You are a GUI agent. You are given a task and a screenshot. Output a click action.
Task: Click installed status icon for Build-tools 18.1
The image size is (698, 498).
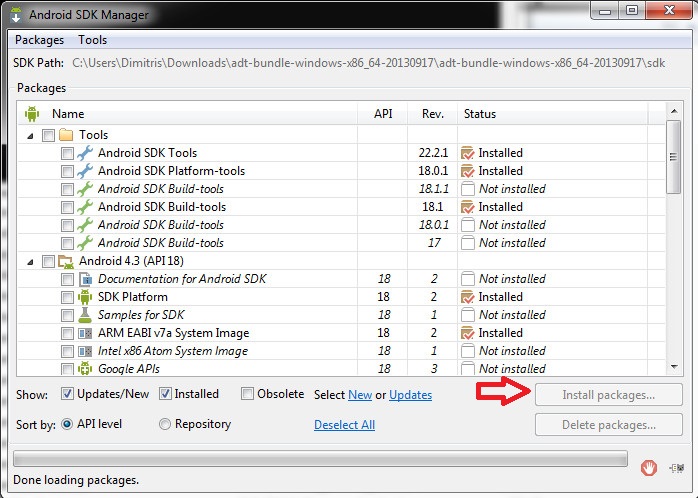(467, 207)
